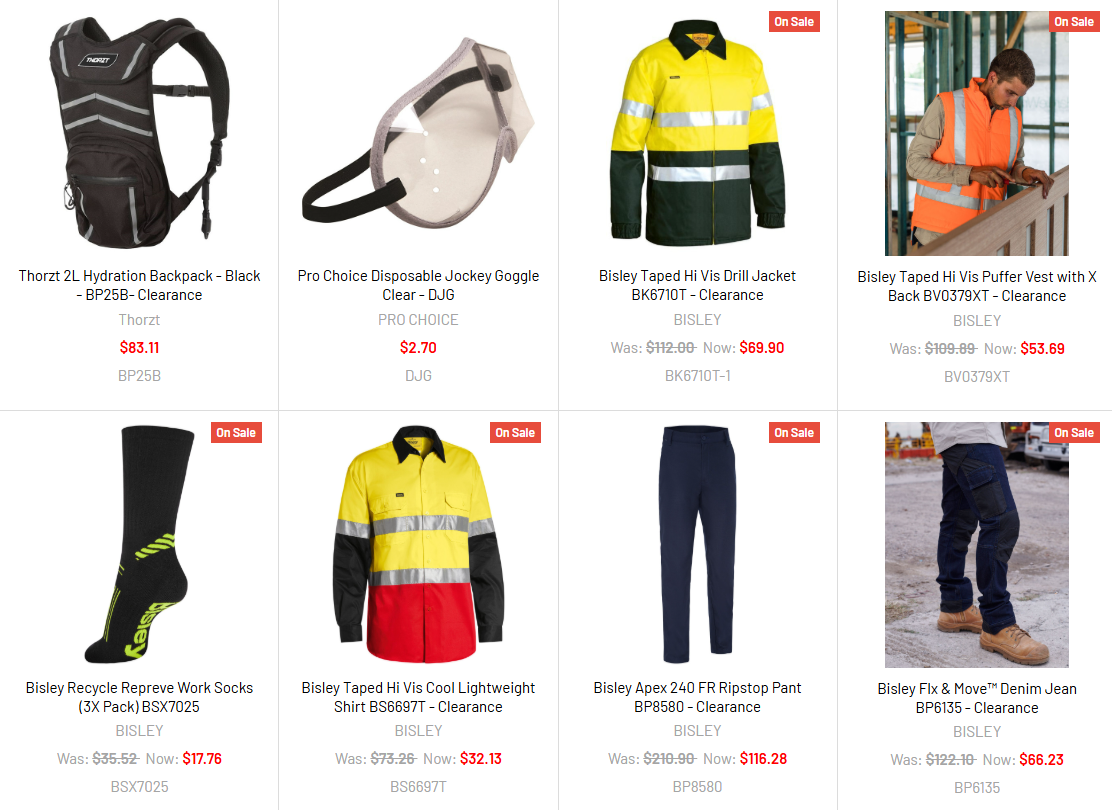View the yellow-red Cool Lightweight Shirt image

(x=418, y=544)
